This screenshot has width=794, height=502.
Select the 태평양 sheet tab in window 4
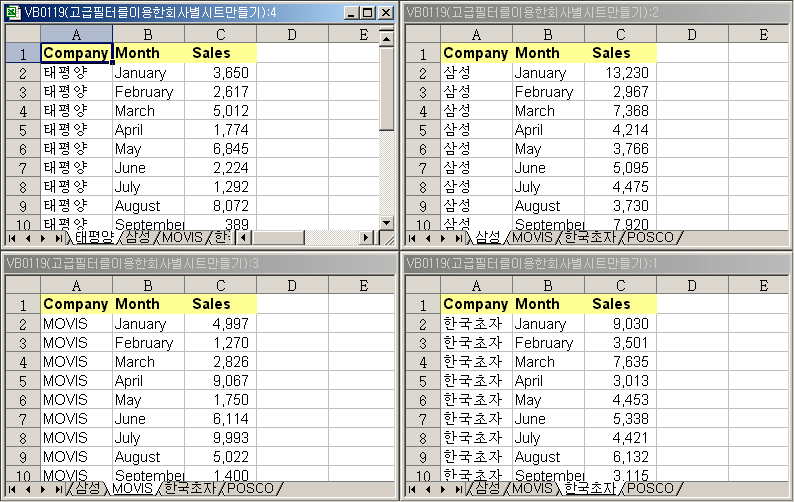pyautogui.click(x=94, y=238)
